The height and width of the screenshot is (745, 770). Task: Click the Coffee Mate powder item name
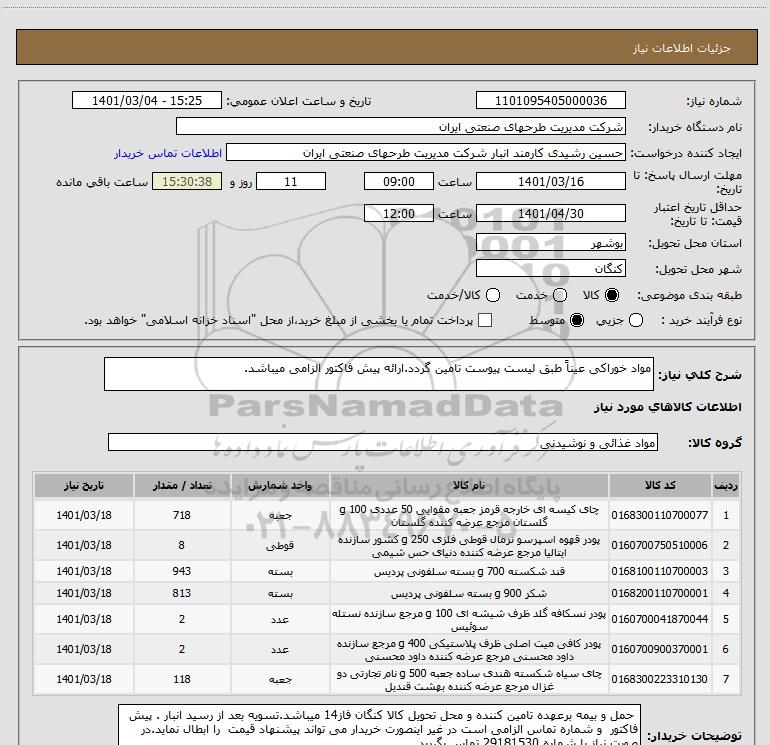click(469, 650)
